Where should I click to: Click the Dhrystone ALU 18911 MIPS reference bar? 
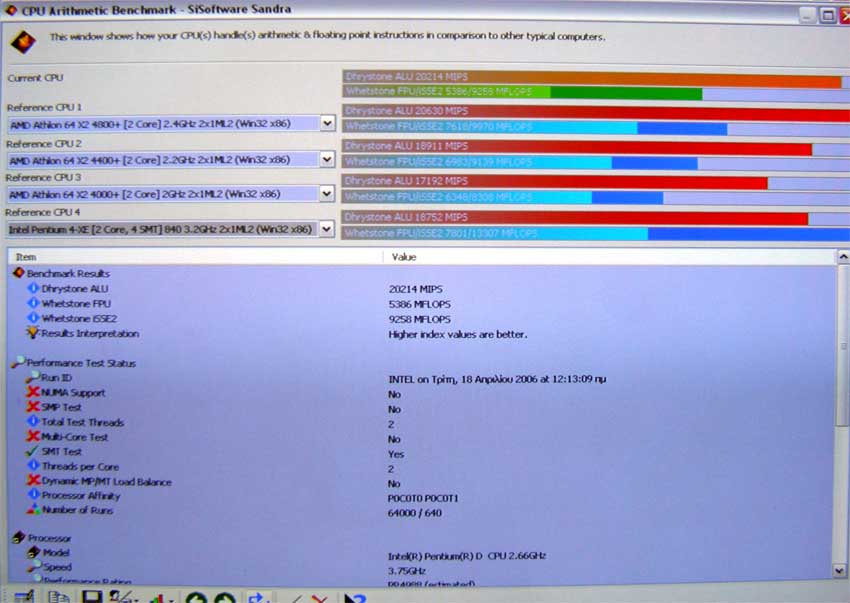[x=577, y=146]
